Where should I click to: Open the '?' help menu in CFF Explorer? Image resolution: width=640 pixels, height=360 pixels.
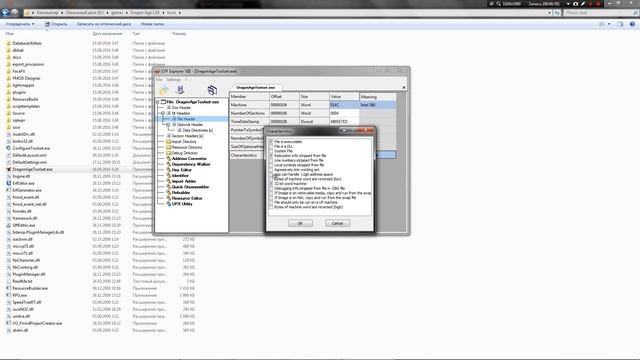click(x=186, y=80)
